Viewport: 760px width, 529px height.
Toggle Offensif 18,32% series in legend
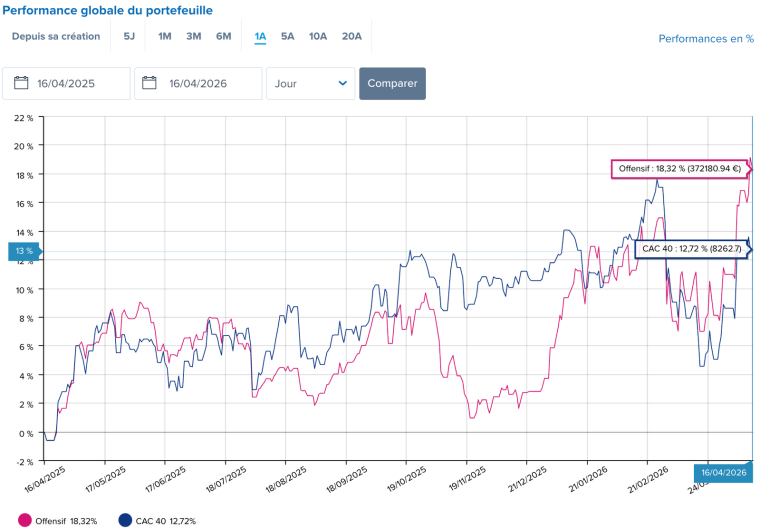pyautogui.click(x=63, y=521)
